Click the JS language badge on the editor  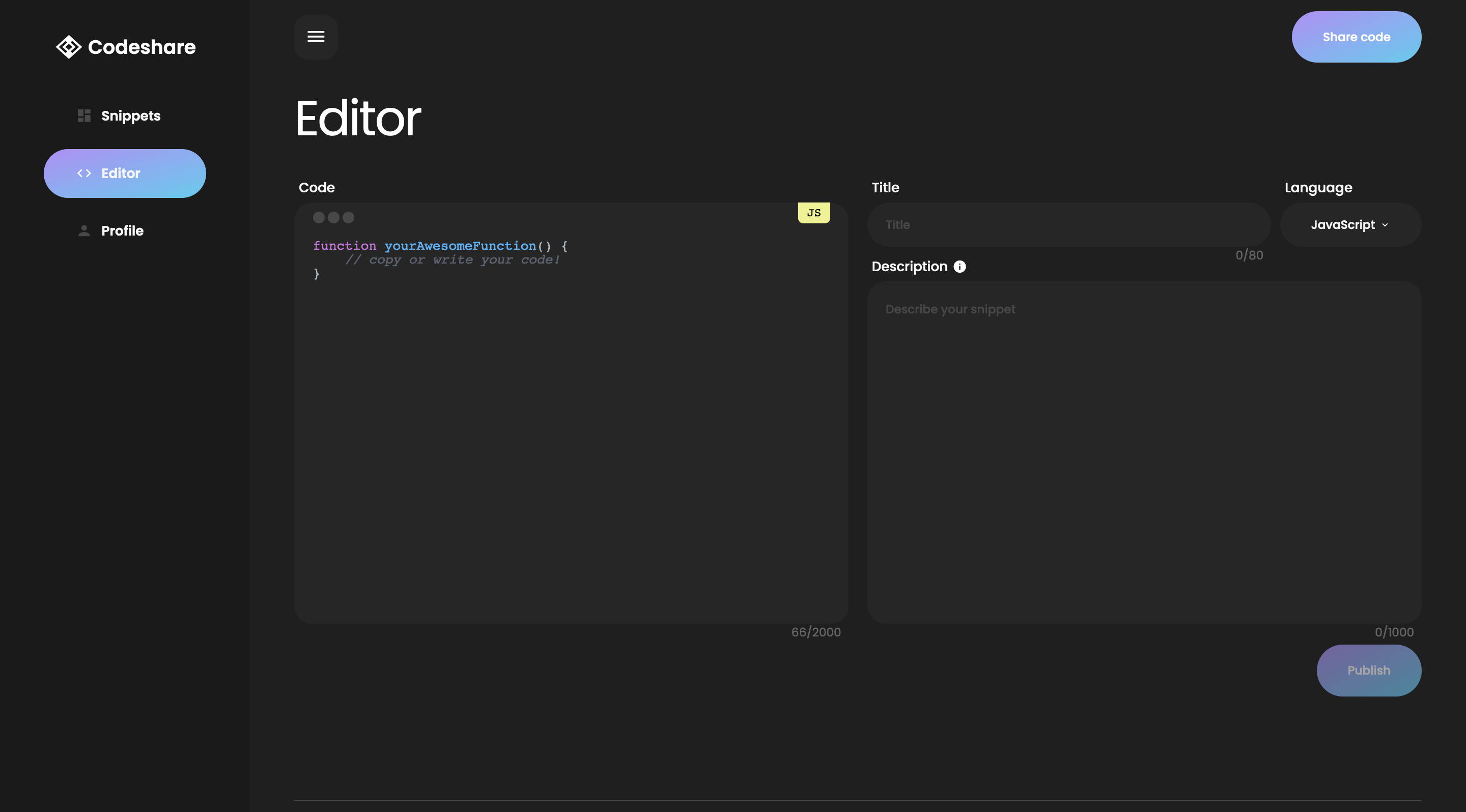click(x=814, y=212)
